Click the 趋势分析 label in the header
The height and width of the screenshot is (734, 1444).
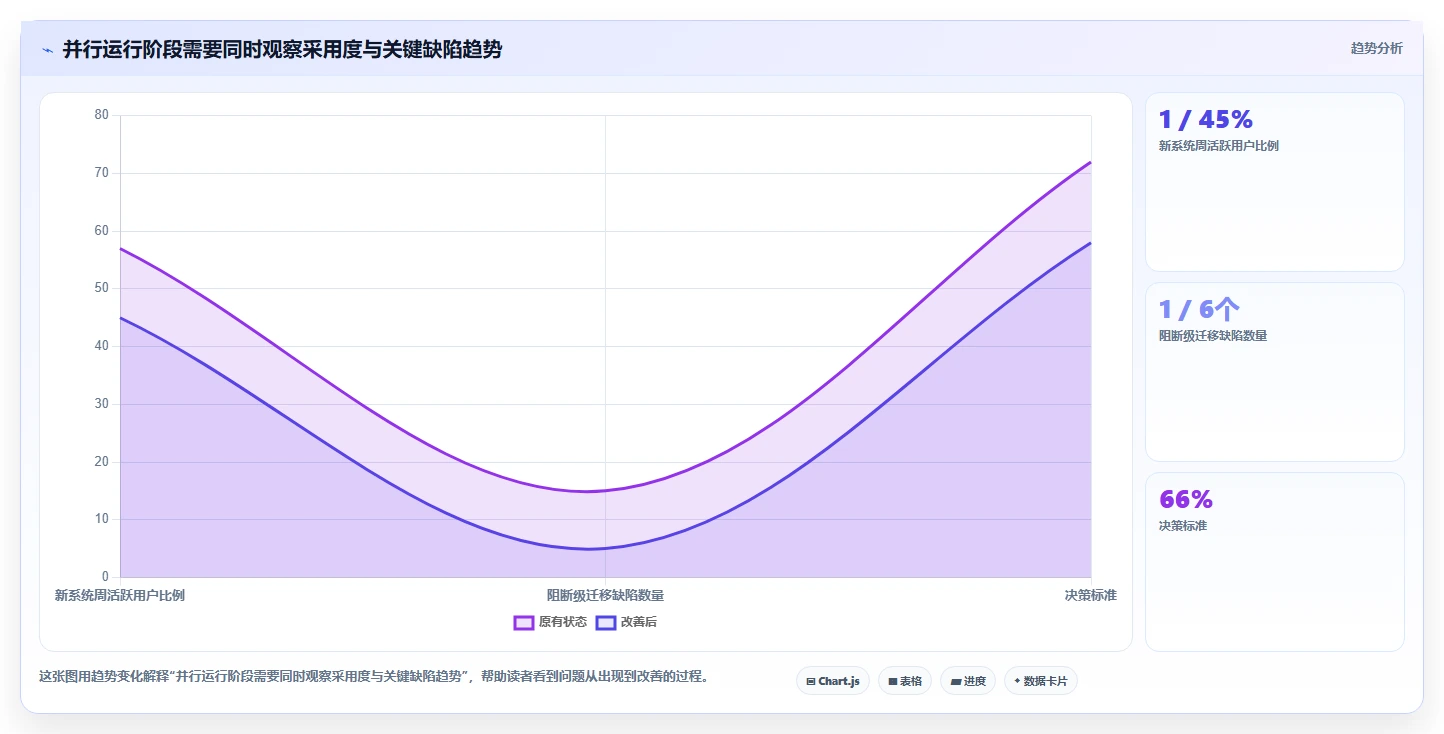point(1376,48)
